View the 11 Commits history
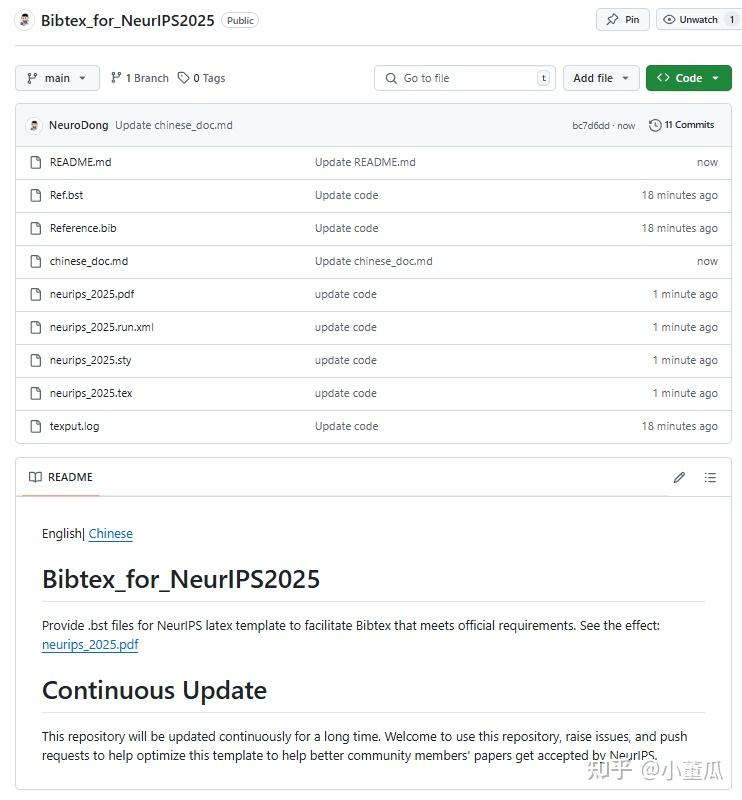 tap(688, 124)
